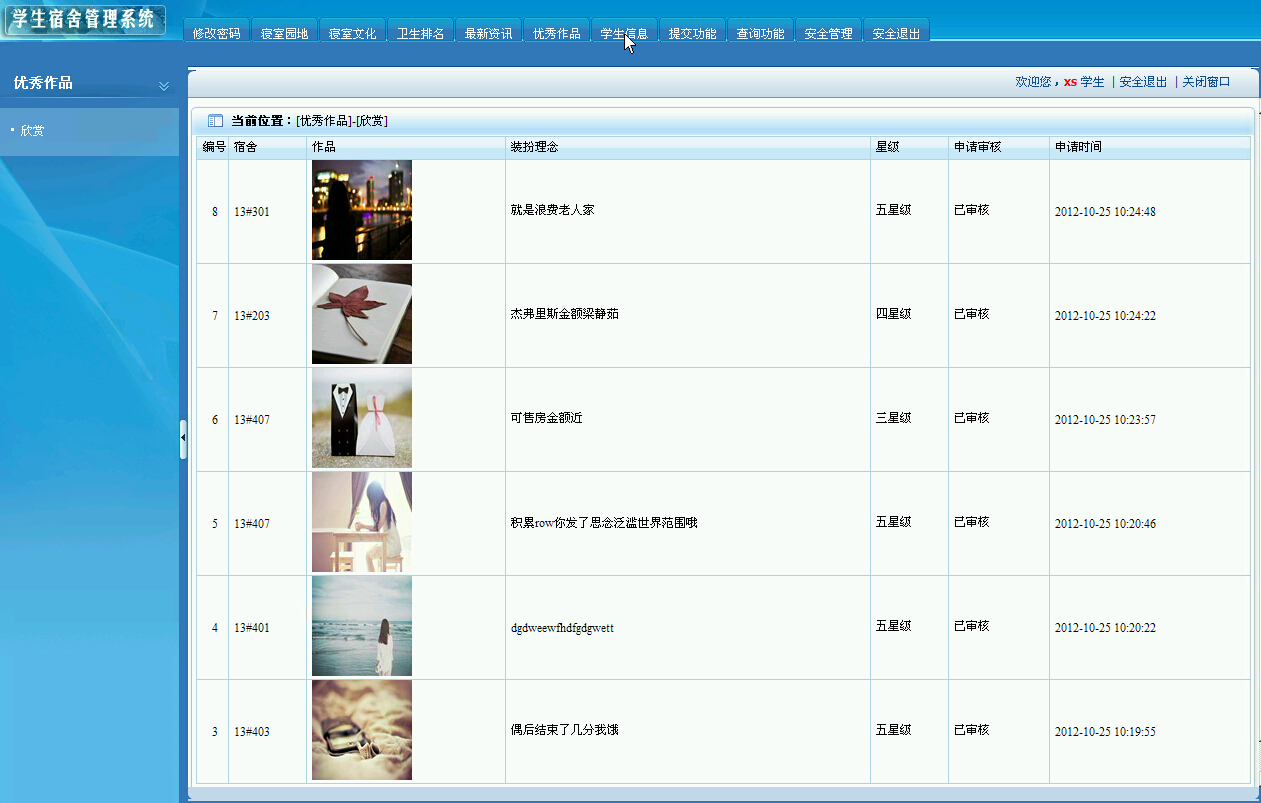Select the text 偶后结束了几分我饿
The height and width of the screenshot is (803, 1261).
point(564,730)
